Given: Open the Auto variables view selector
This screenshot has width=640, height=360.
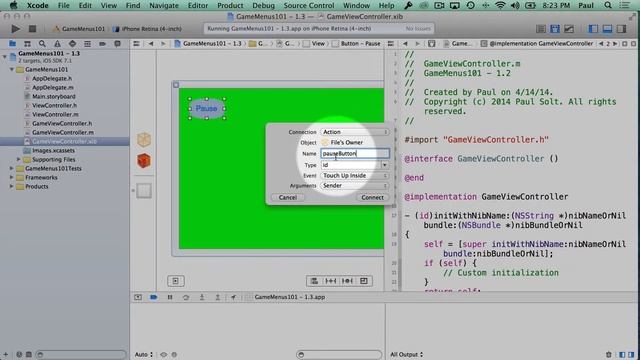Looking at the screenshot, I should tap(144, 354).
